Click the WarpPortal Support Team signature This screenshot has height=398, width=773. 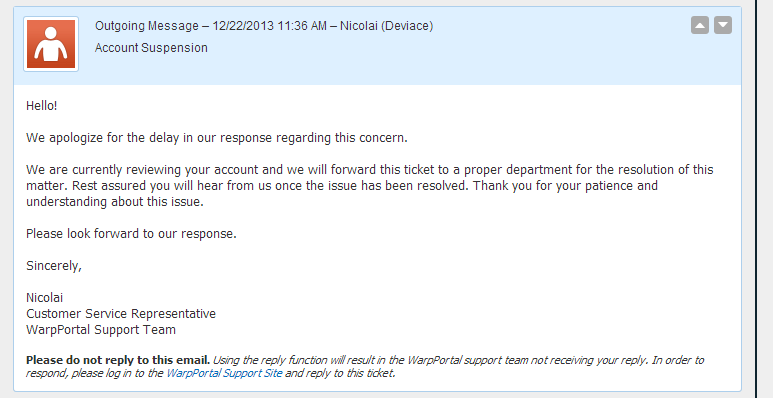click(x=101, y=330)
